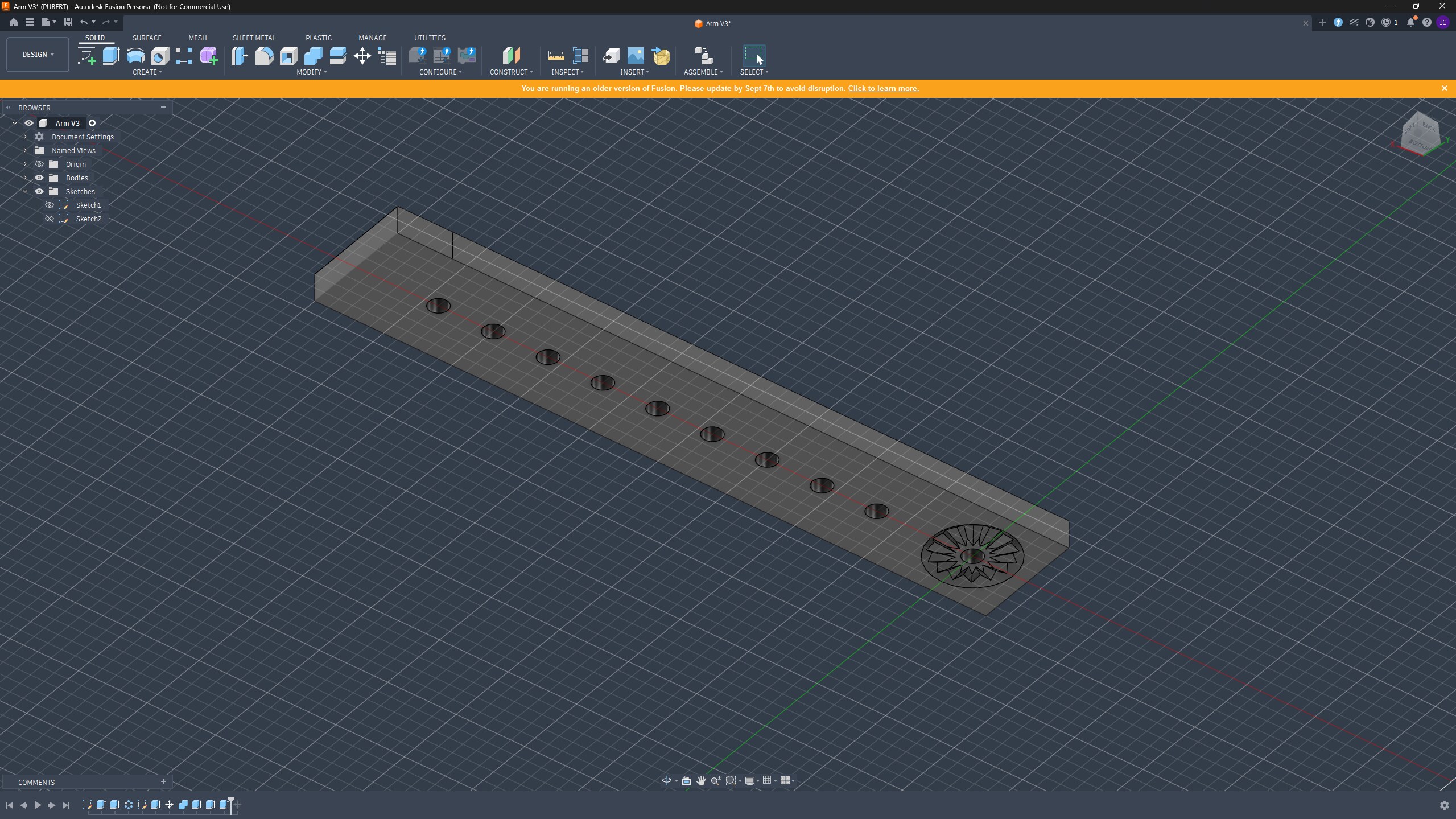The width and height of the screenshot is (1456, 819).
Task: Select the Hole tool in Create group
Action: click(x=160, y=56)
